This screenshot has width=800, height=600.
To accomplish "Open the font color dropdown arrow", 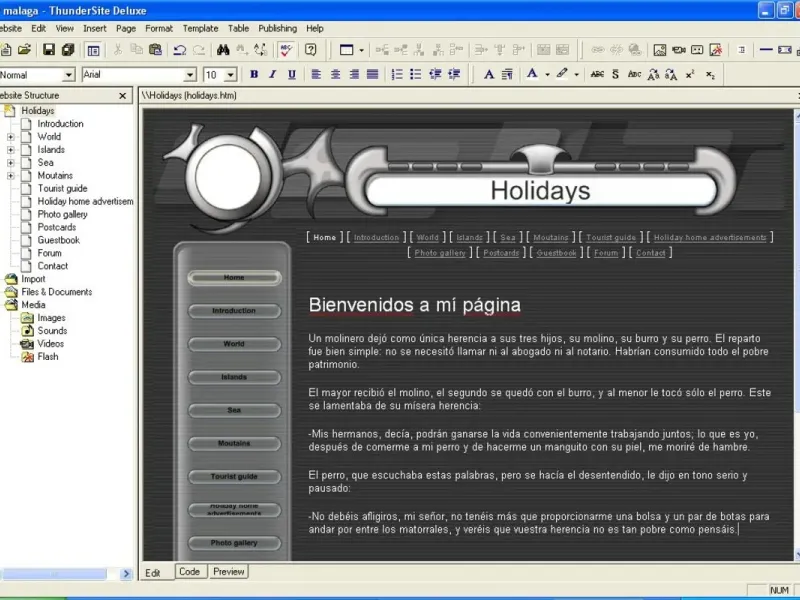I will click(x=547, y=75).
